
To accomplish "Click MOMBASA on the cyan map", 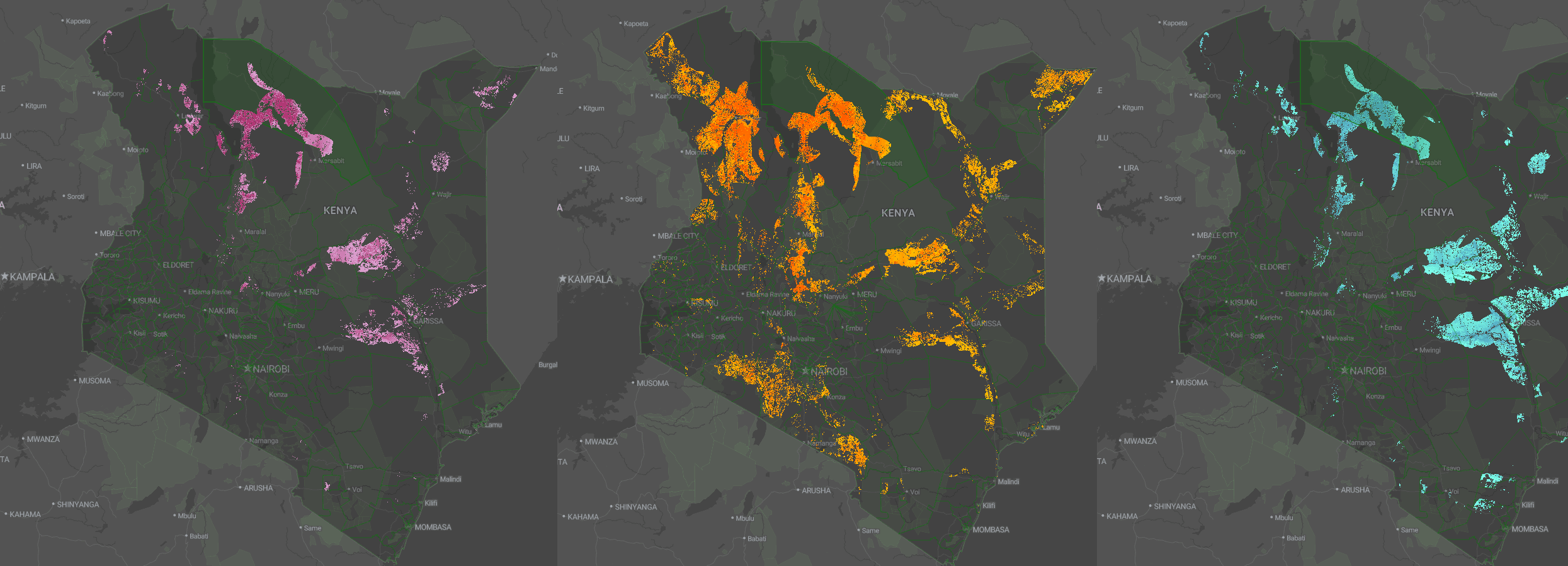I will tap(1530, 529).
